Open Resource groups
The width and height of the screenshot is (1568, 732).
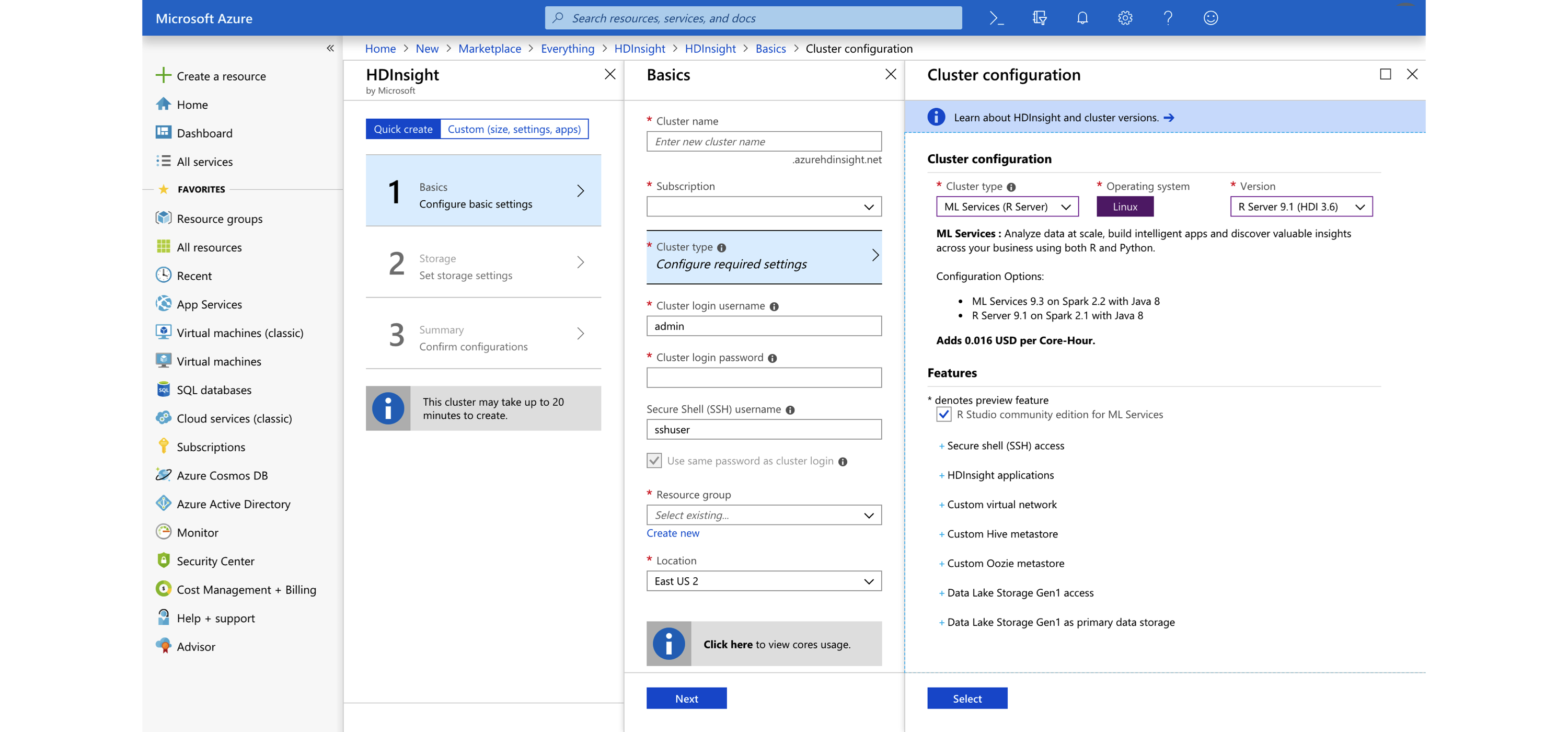(220, 219)
